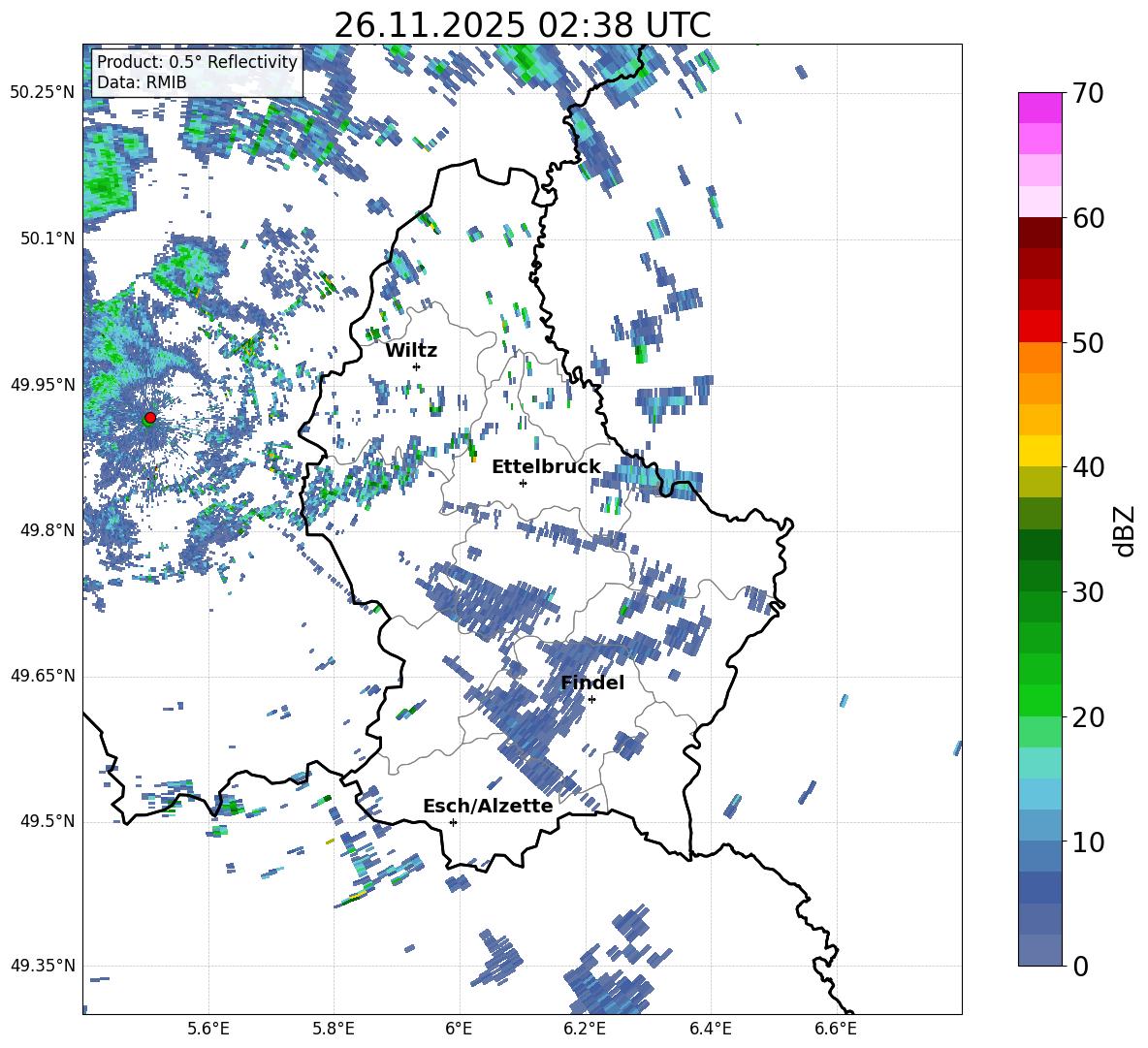Click the cross marker under Findel

click(x=591, y=700)
